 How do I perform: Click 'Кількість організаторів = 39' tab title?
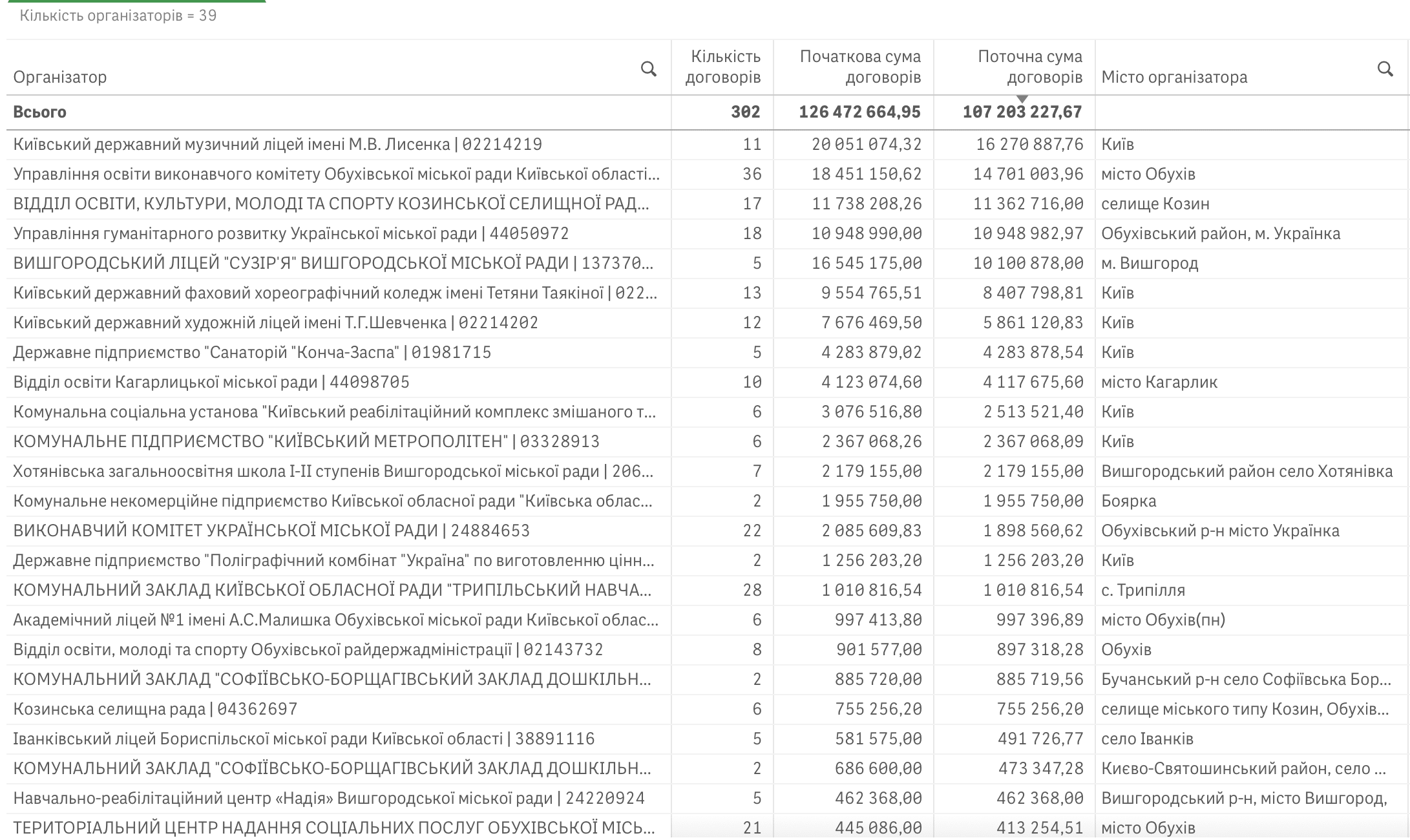coord(118,16)
